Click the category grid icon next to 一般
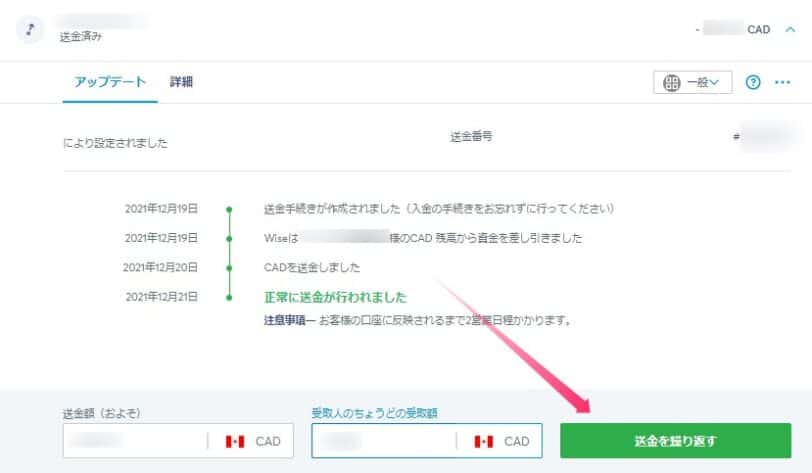The image size is (812, 473). pyautogui.click(x=672, y=82)
